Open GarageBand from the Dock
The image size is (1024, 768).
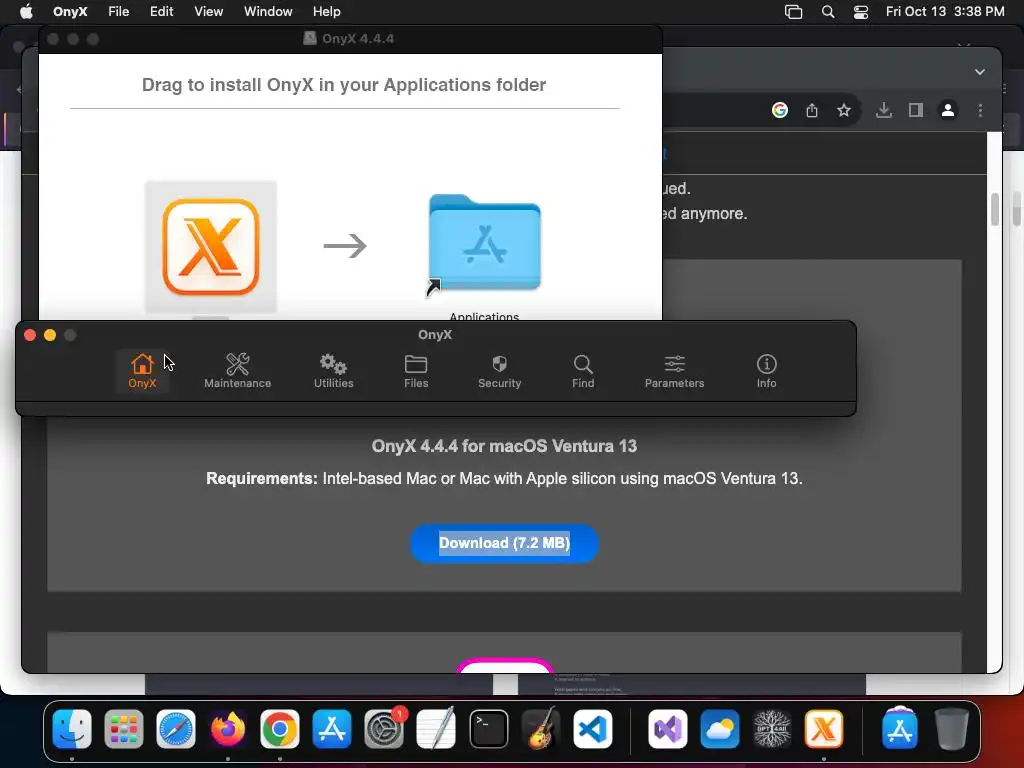(541, 729)
